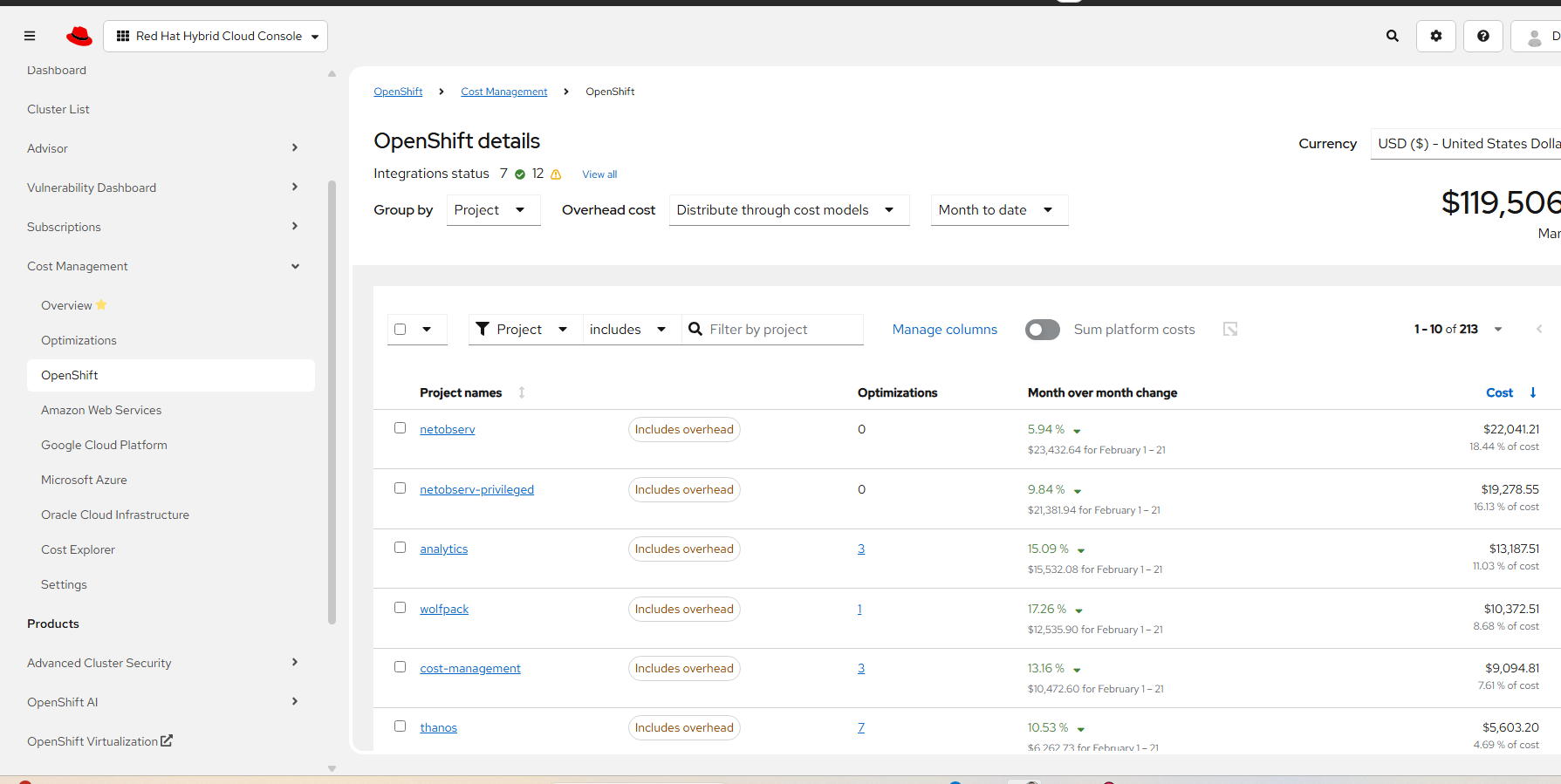Click the Filter by project input field
Image resolution: width=1561 pixels, height=784 pixels.
point(772,329)
